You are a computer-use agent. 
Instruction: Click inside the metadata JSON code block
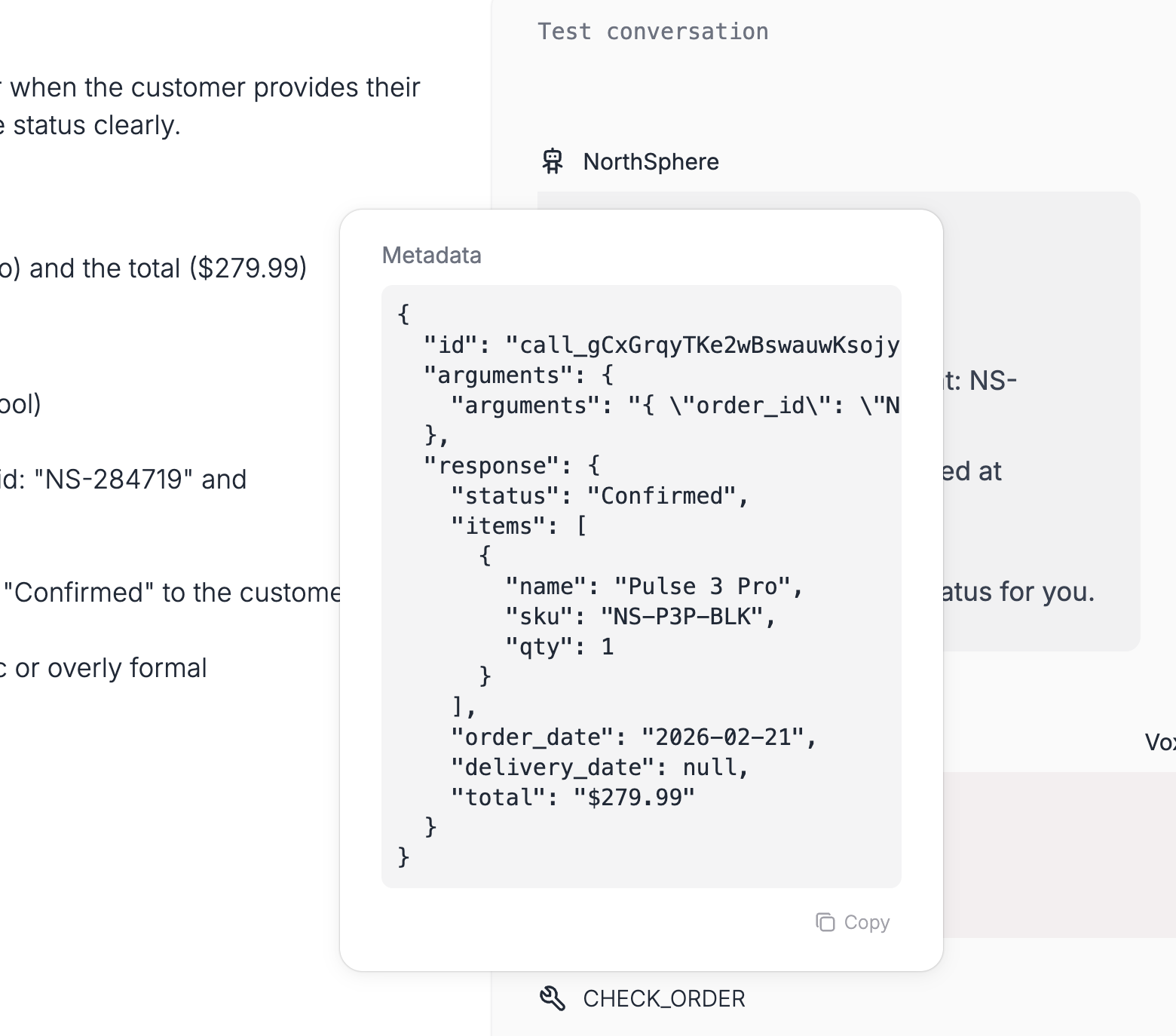(641, 588)
